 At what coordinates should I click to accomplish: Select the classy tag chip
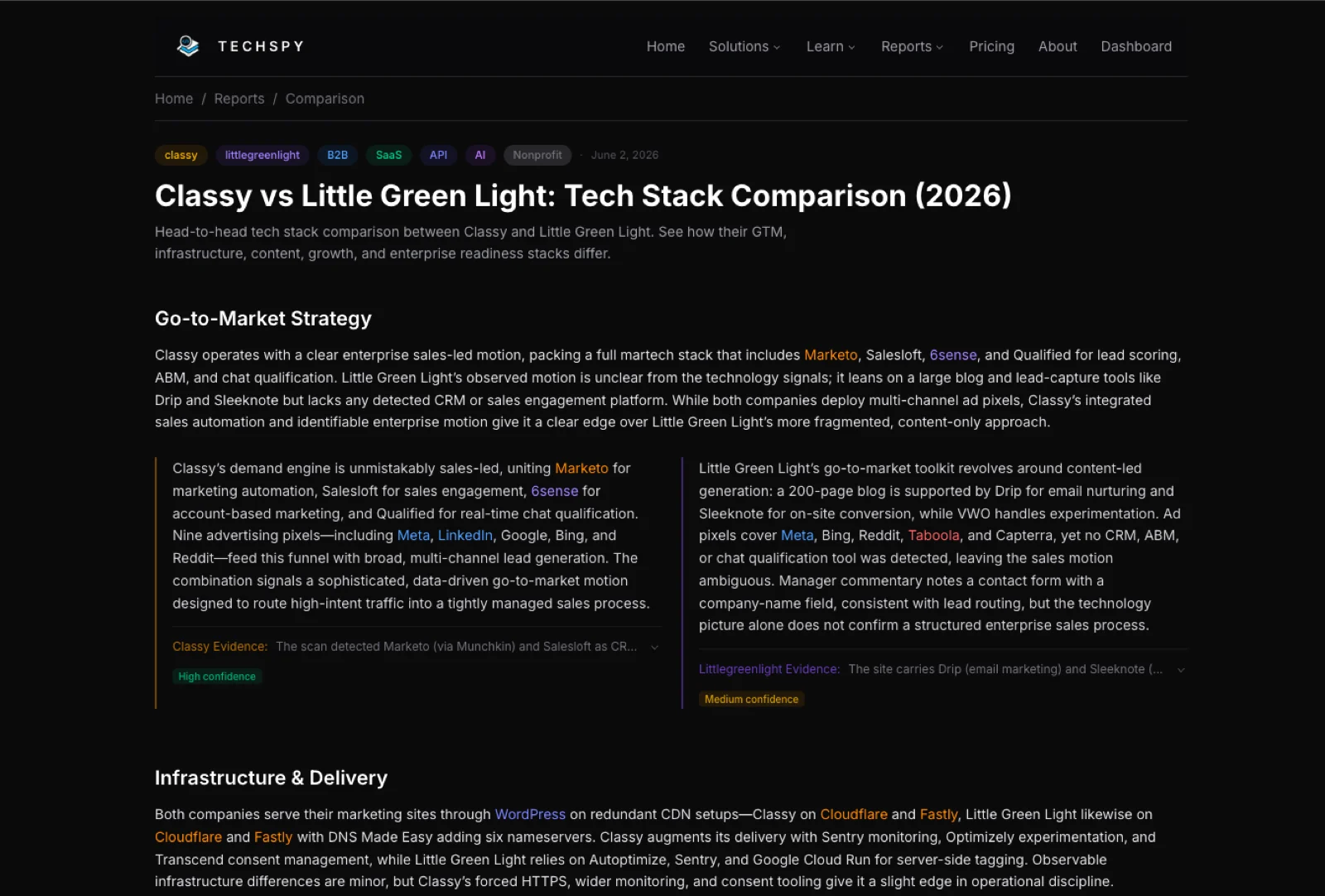181,155
